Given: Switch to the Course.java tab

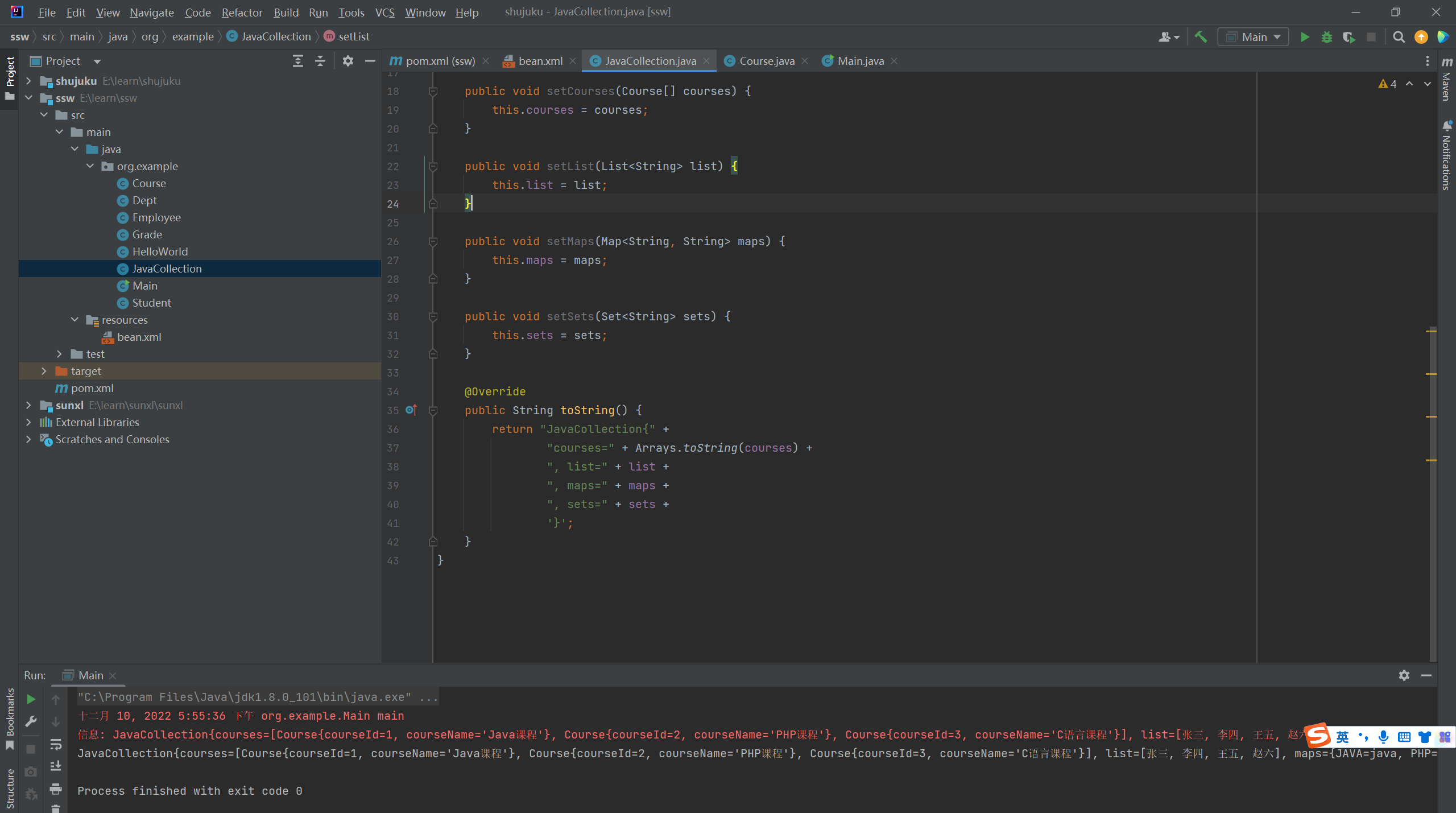Looking at the screenshot, I should click(766, 61).
